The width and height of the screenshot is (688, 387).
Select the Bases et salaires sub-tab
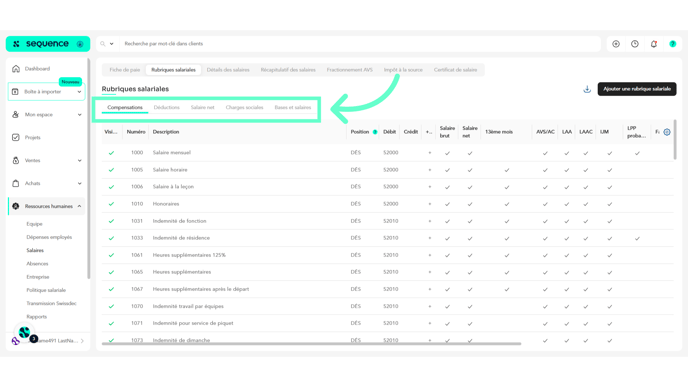(293, 108)
